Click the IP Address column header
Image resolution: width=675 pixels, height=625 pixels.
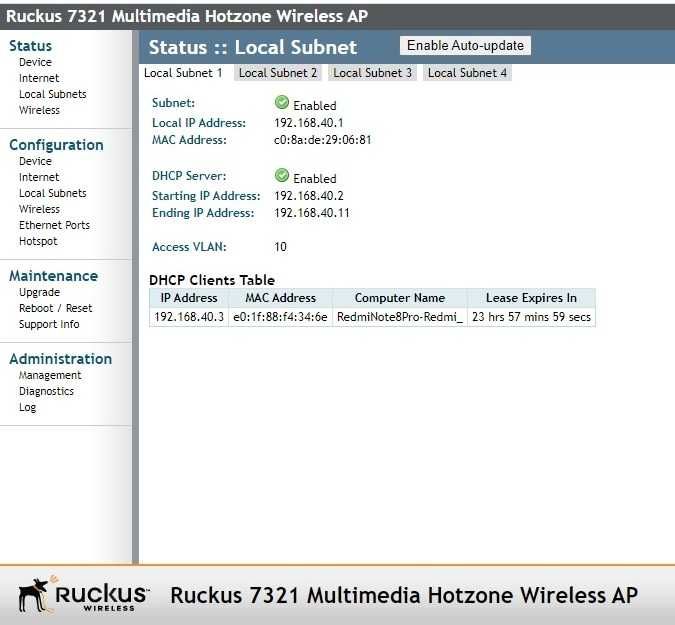tap(189, 298)
